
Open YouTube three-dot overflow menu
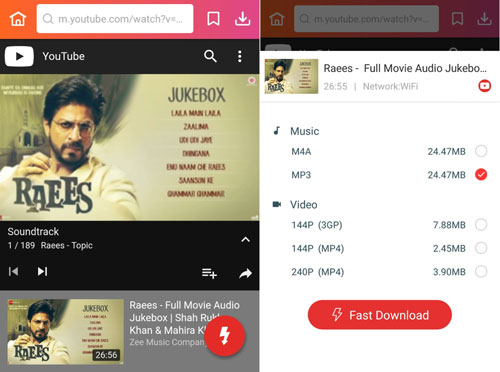pyautogui.click(x=240, y=56)
